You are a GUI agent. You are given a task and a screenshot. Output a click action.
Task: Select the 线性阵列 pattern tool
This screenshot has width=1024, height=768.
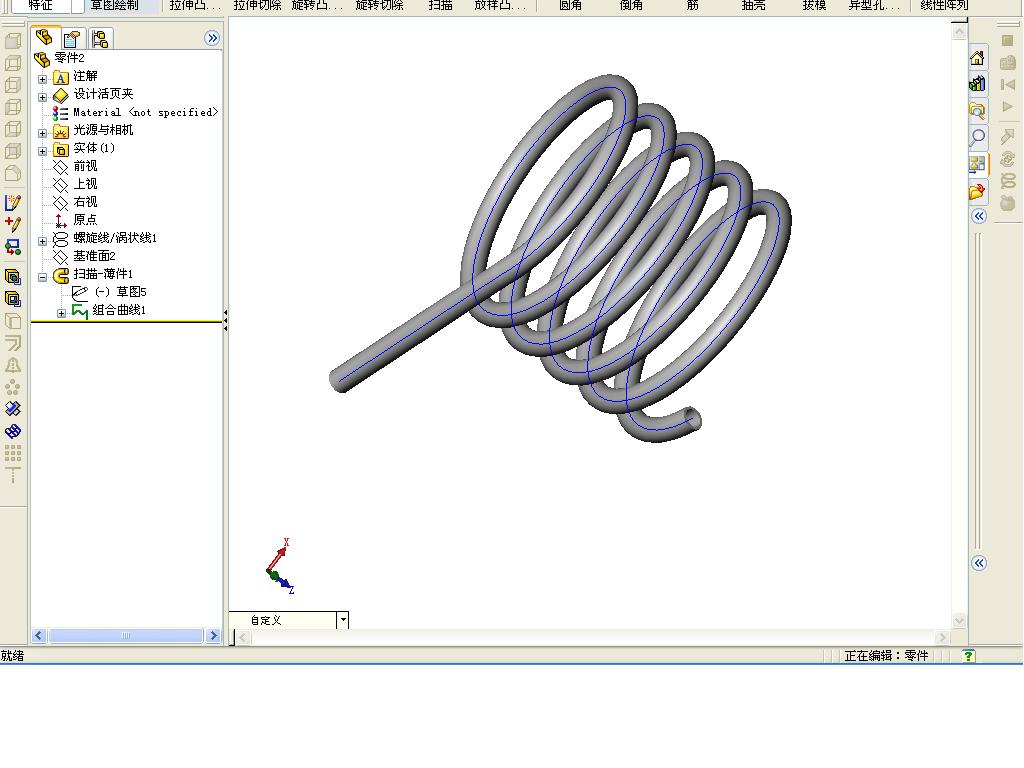[x=944, y=6]
